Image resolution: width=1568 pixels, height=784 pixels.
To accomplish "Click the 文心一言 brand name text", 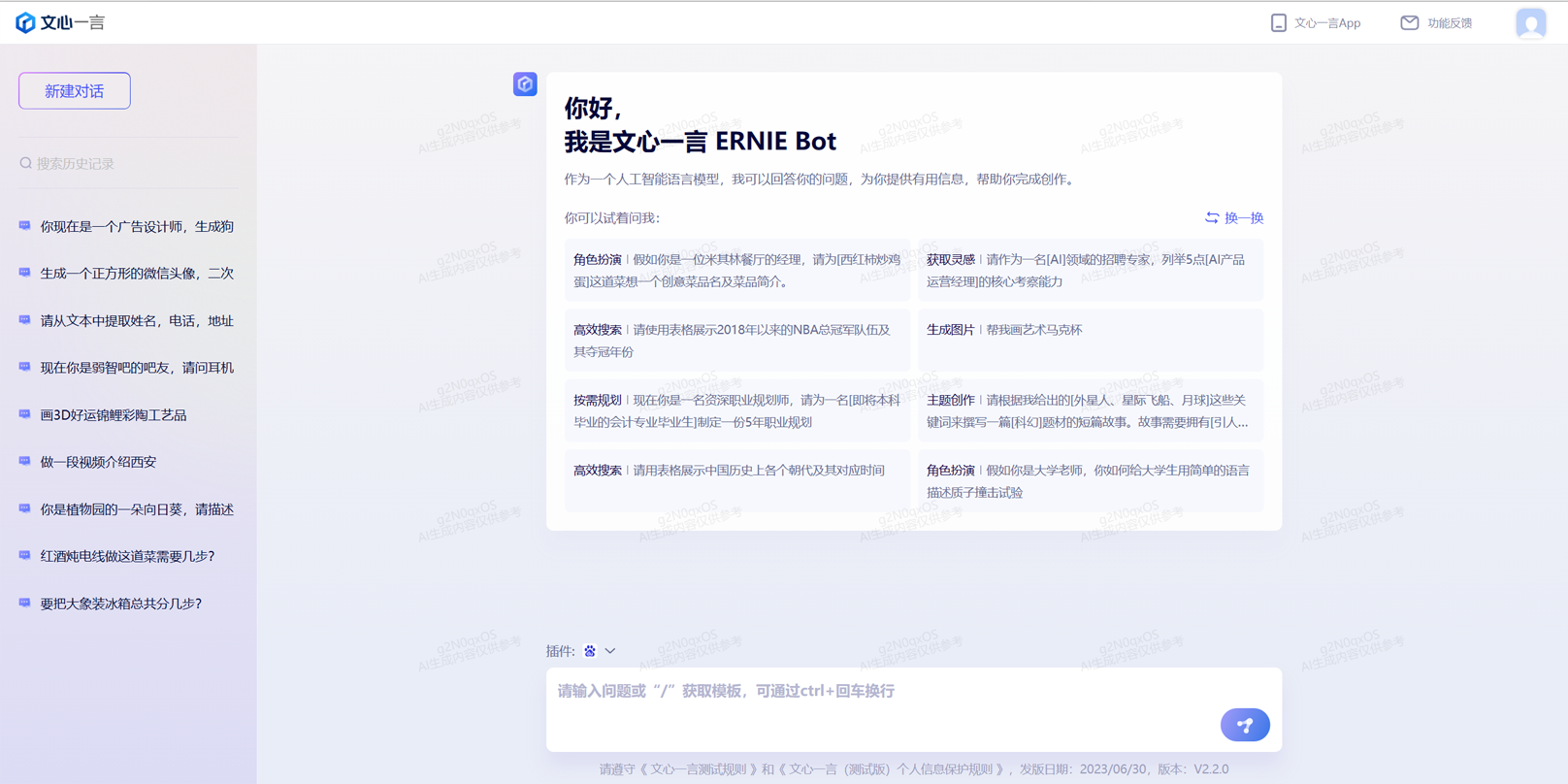I will pyautogui.click(x=73, y=22).
